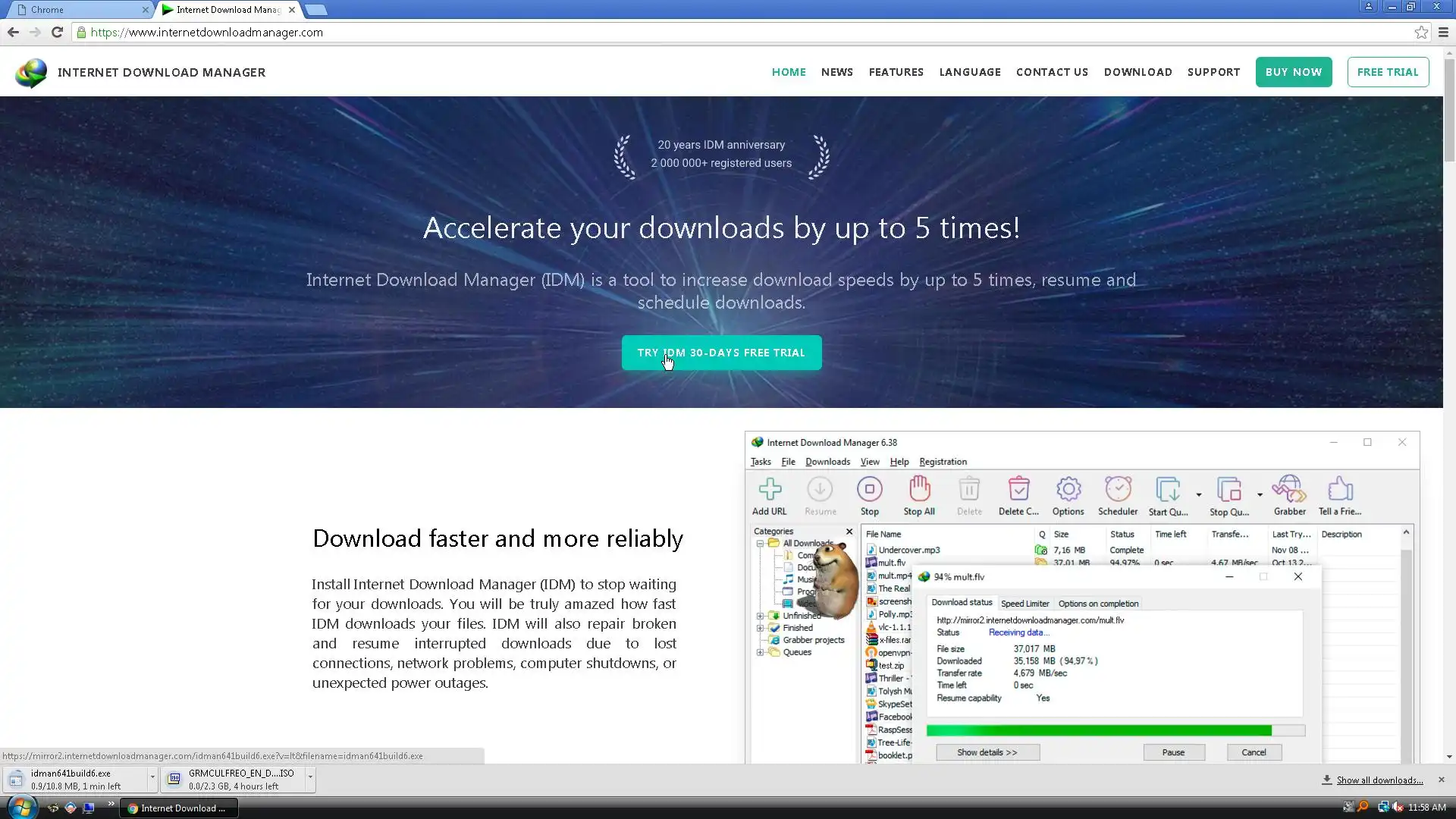This screenshot has width=1456, height=819.
Task: Bookmark this page with star icon
Action: click(1421, 32)
